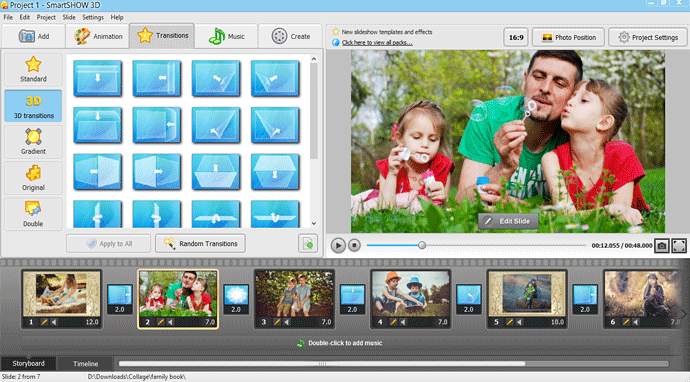Choose the third-row door opening right transition
Image resolution: width=690 pixels, height=382 pixels.
point(157,172)
